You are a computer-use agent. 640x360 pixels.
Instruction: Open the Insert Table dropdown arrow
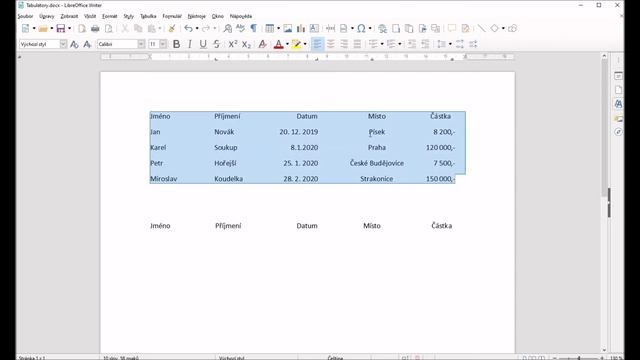pos(278,28)
